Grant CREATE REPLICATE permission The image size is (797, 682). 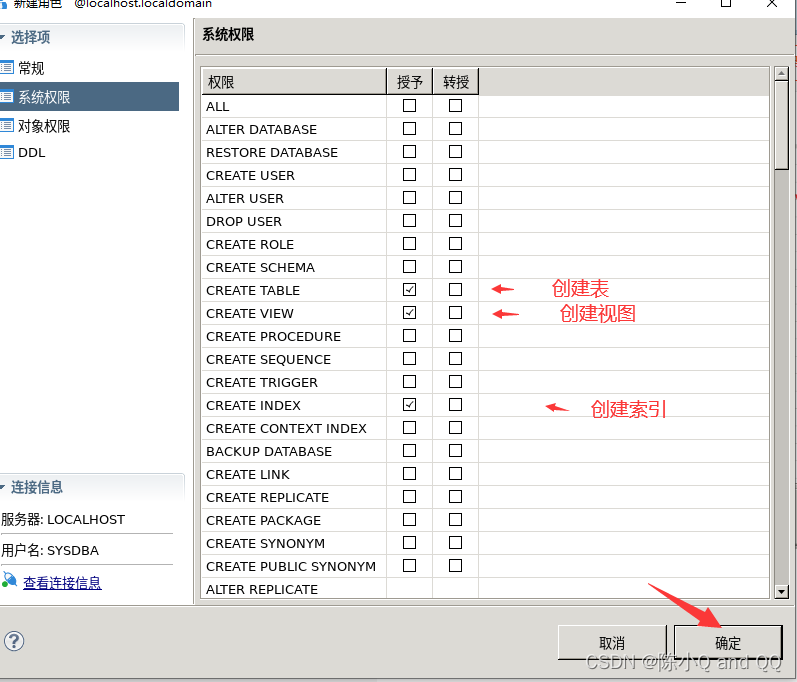tap(409, 497)
